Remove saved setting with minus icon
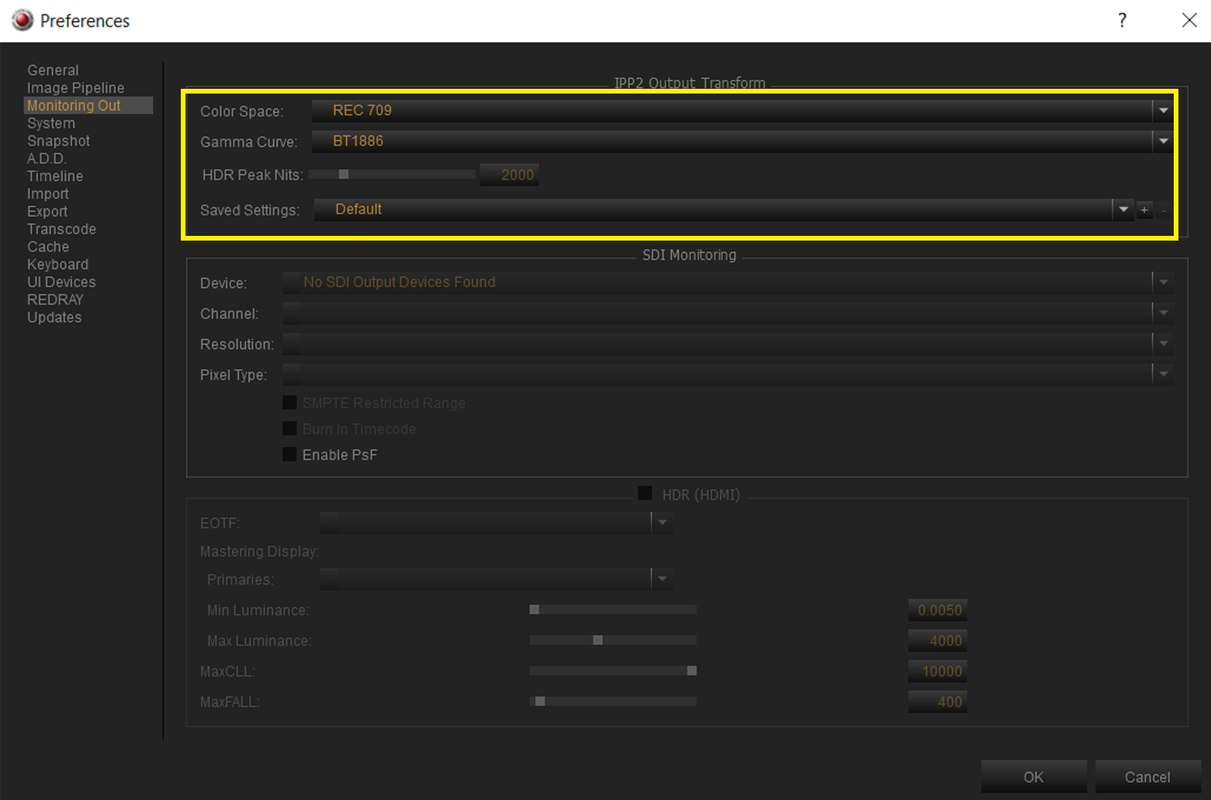Viewport: 1211px width, 800px height. tap(1163, 210)
